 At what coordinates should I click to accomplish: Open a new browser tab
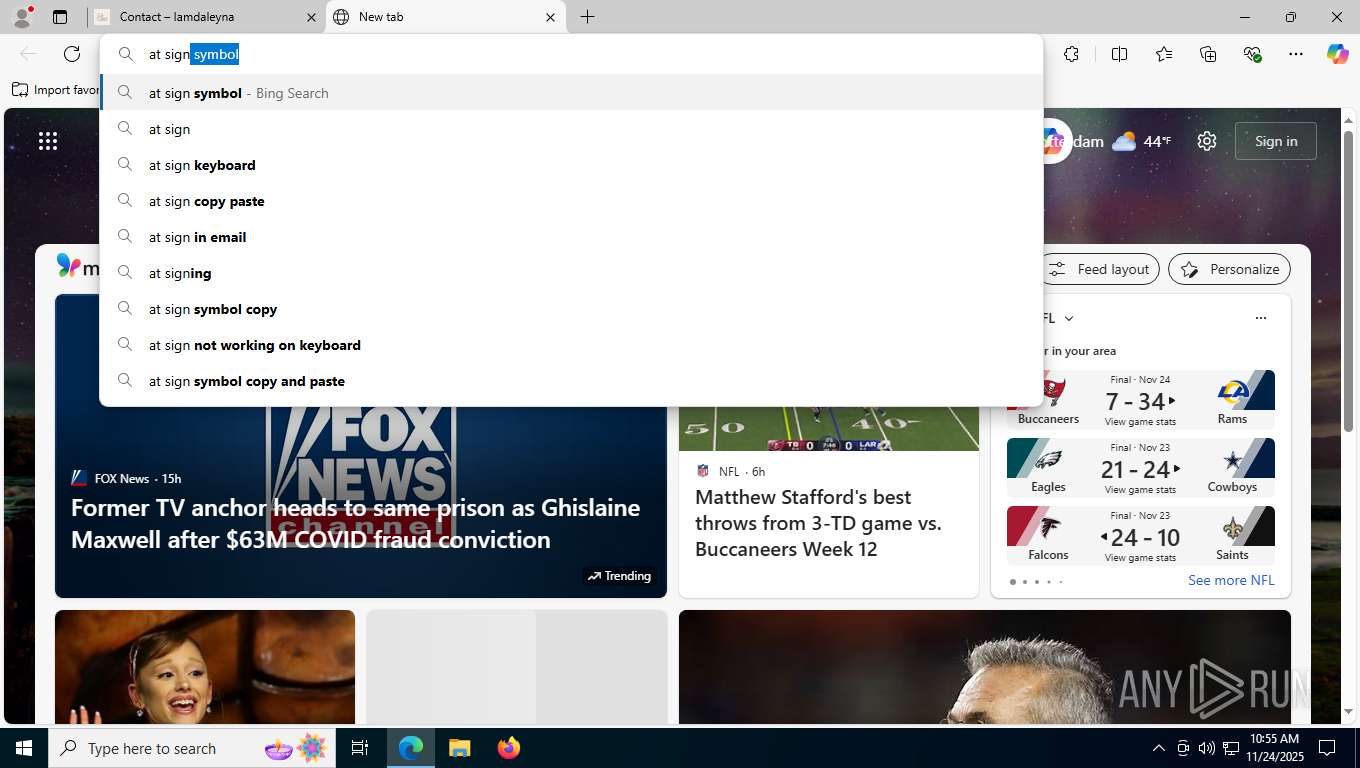pyautogui.click(x=587, y=17)
